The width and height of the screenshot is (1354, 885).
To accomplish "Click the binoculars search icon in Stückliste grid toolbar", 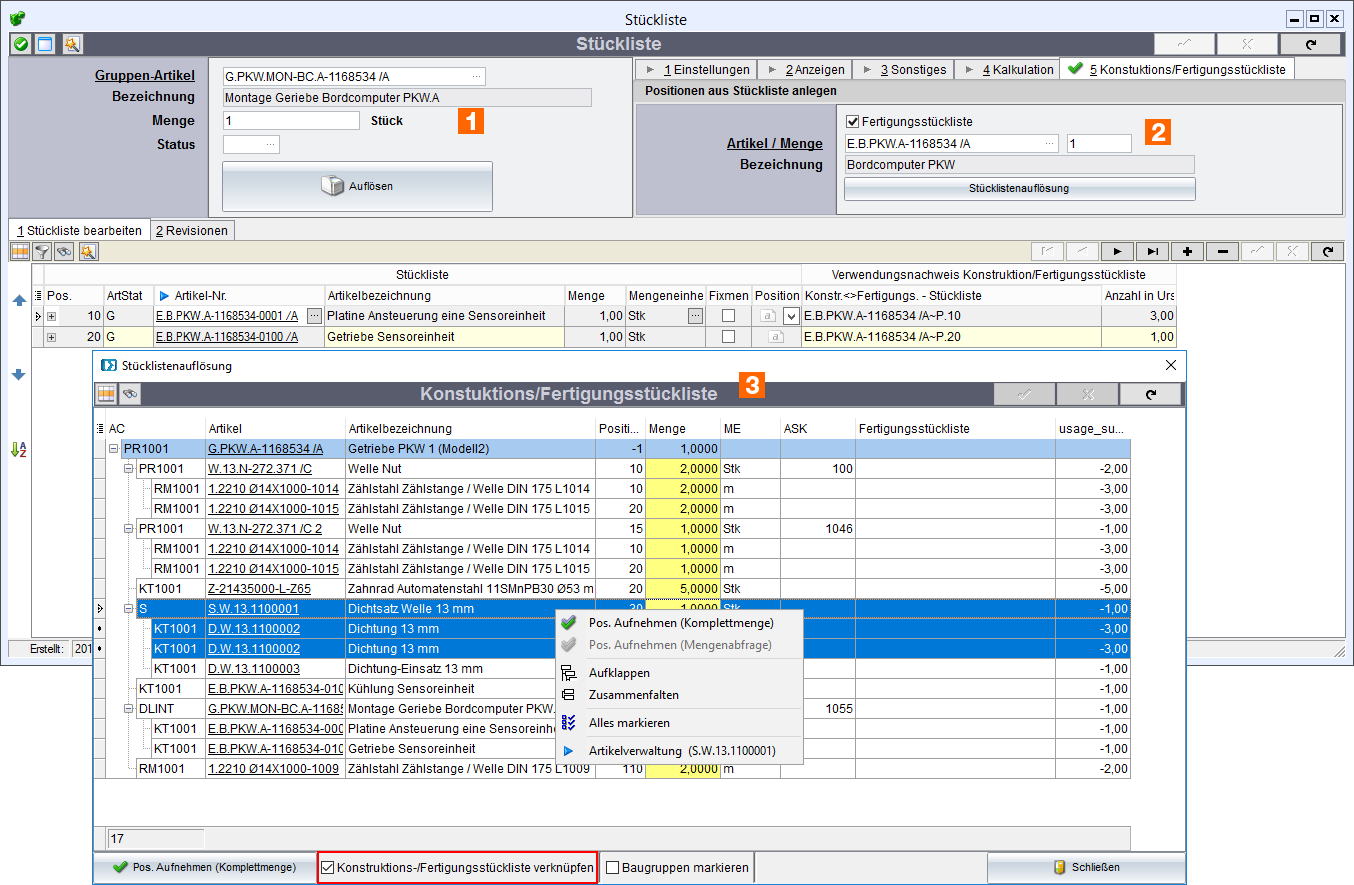I will 64,252.
